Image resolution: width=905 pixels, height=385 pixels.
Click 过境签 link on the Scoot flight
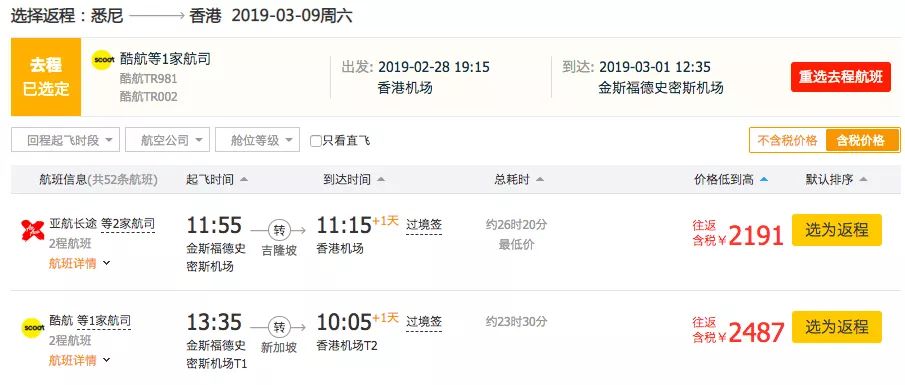424,322
